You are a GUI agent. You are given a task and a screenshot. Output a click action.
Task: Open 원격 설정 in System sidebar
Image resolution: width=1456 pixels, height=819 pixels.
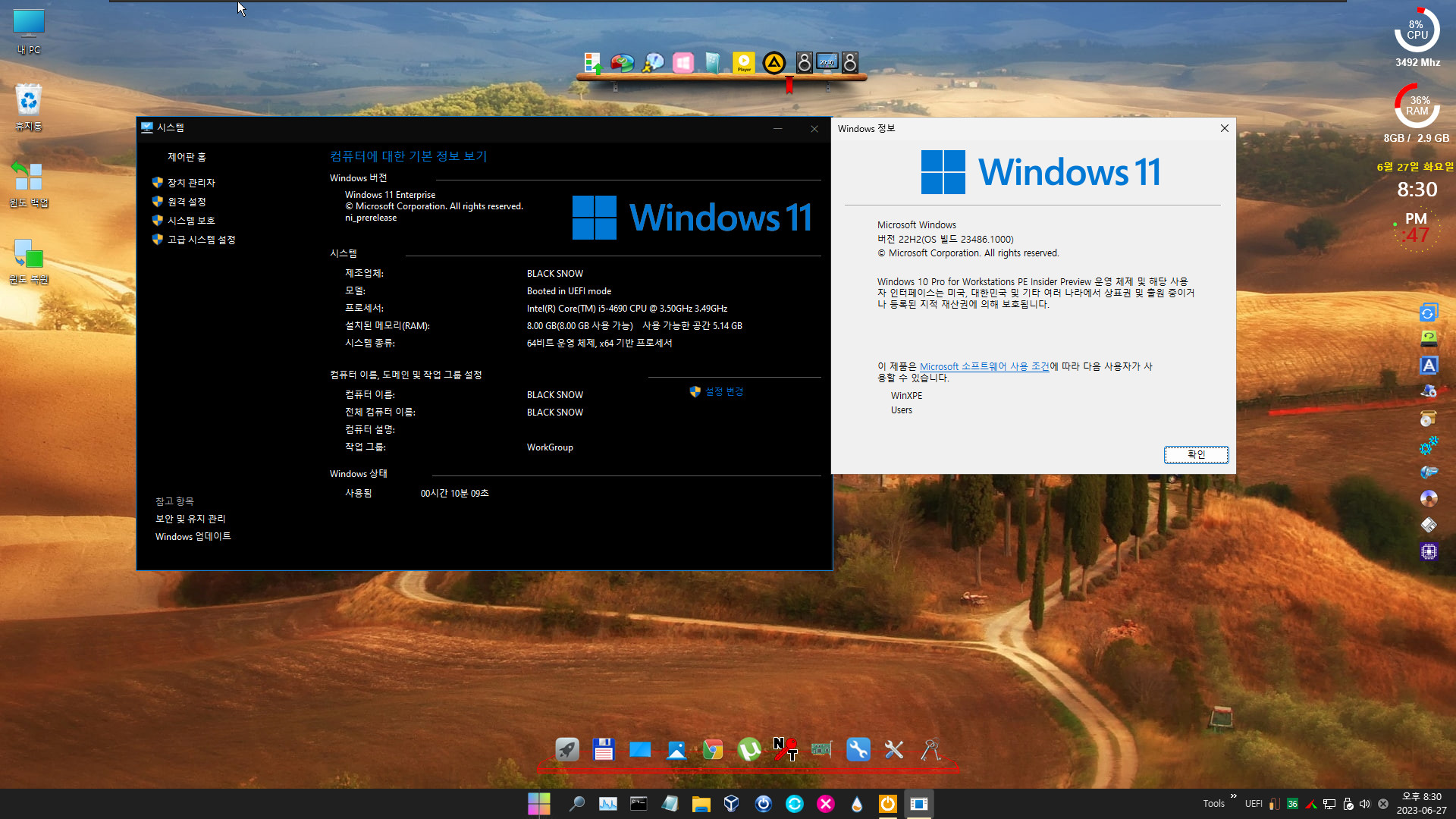pyautogui.click(x=187, y=202)
